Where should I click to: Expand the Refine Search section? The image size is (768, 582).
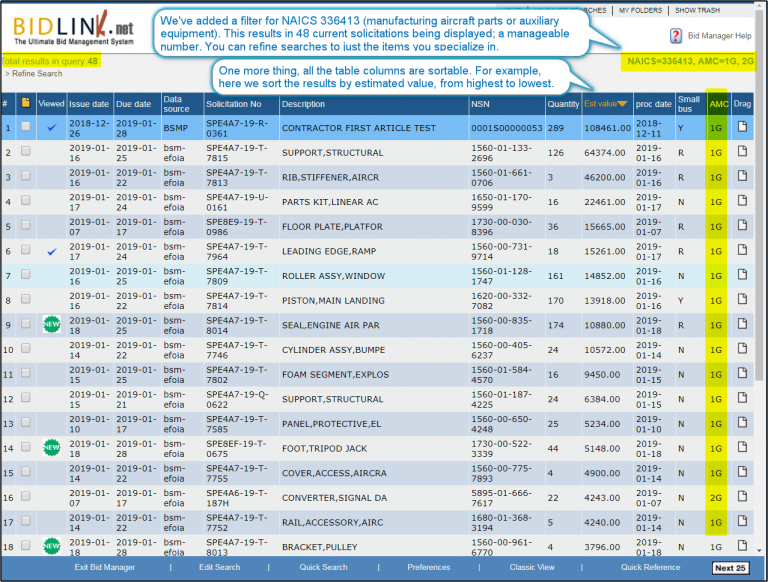tap(36, 74)
